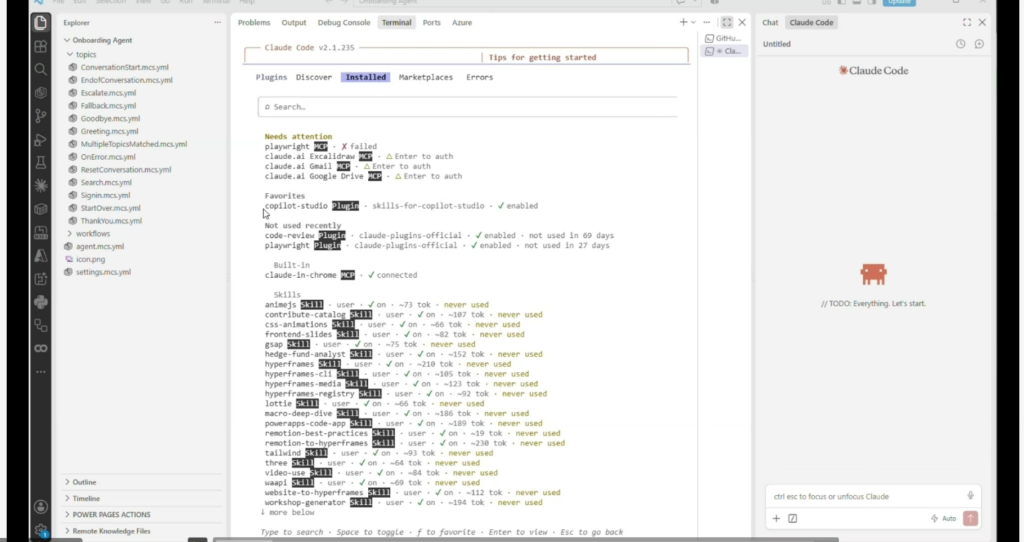The width and height of the screenshot is (1024, 542).
Task: Select the Discover tab in the plugin manager
Action: 314,77
